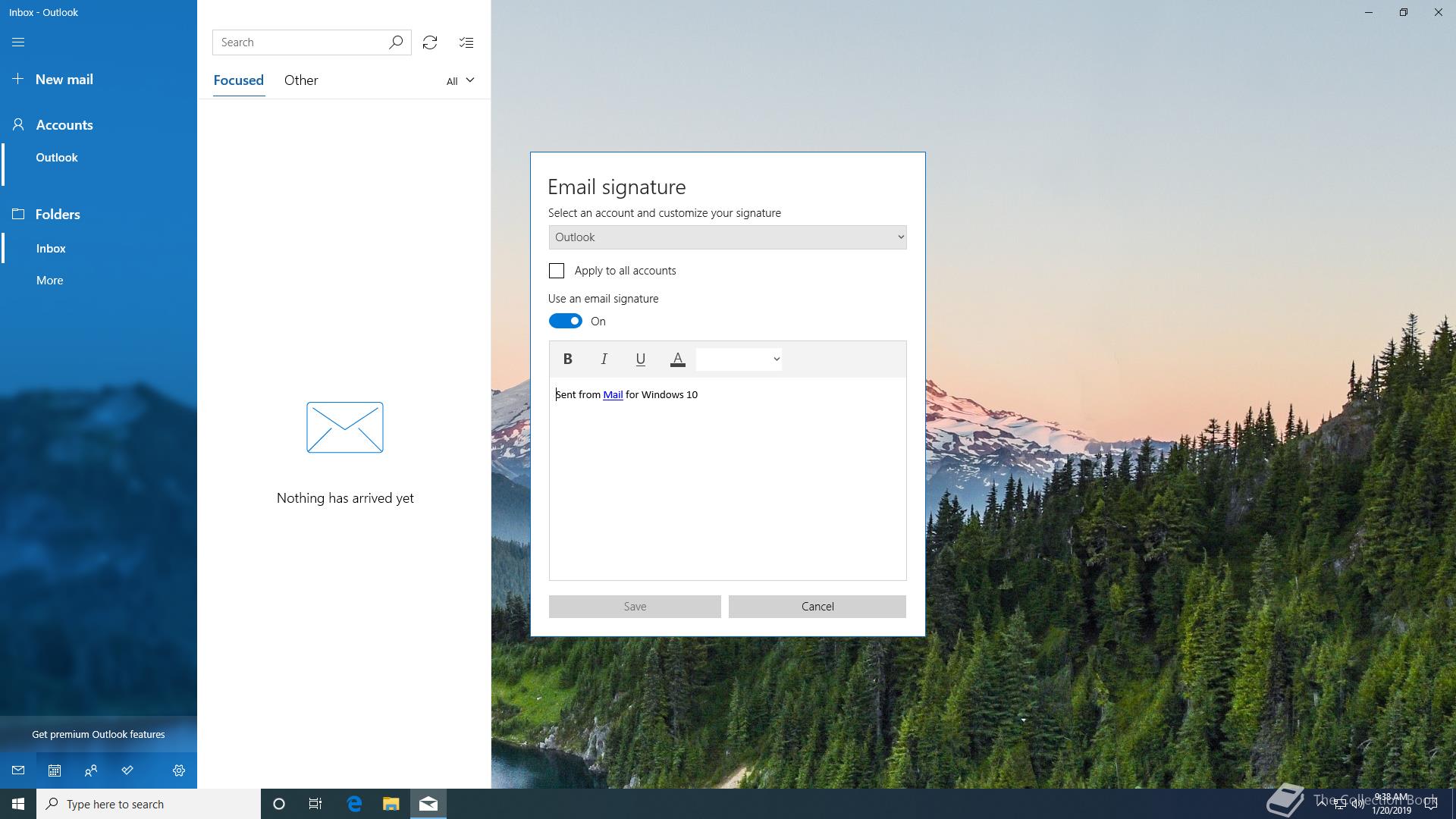Click the Underline formatting icon
Screen dimensions: 1456x819
pos(641,359)
